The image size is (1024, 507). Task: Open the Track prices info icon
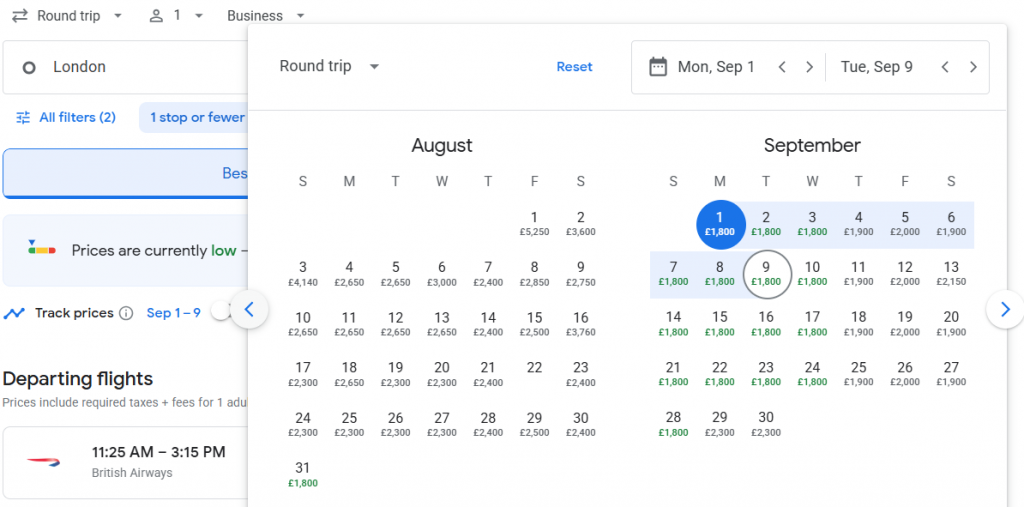[x=126, y=314]
